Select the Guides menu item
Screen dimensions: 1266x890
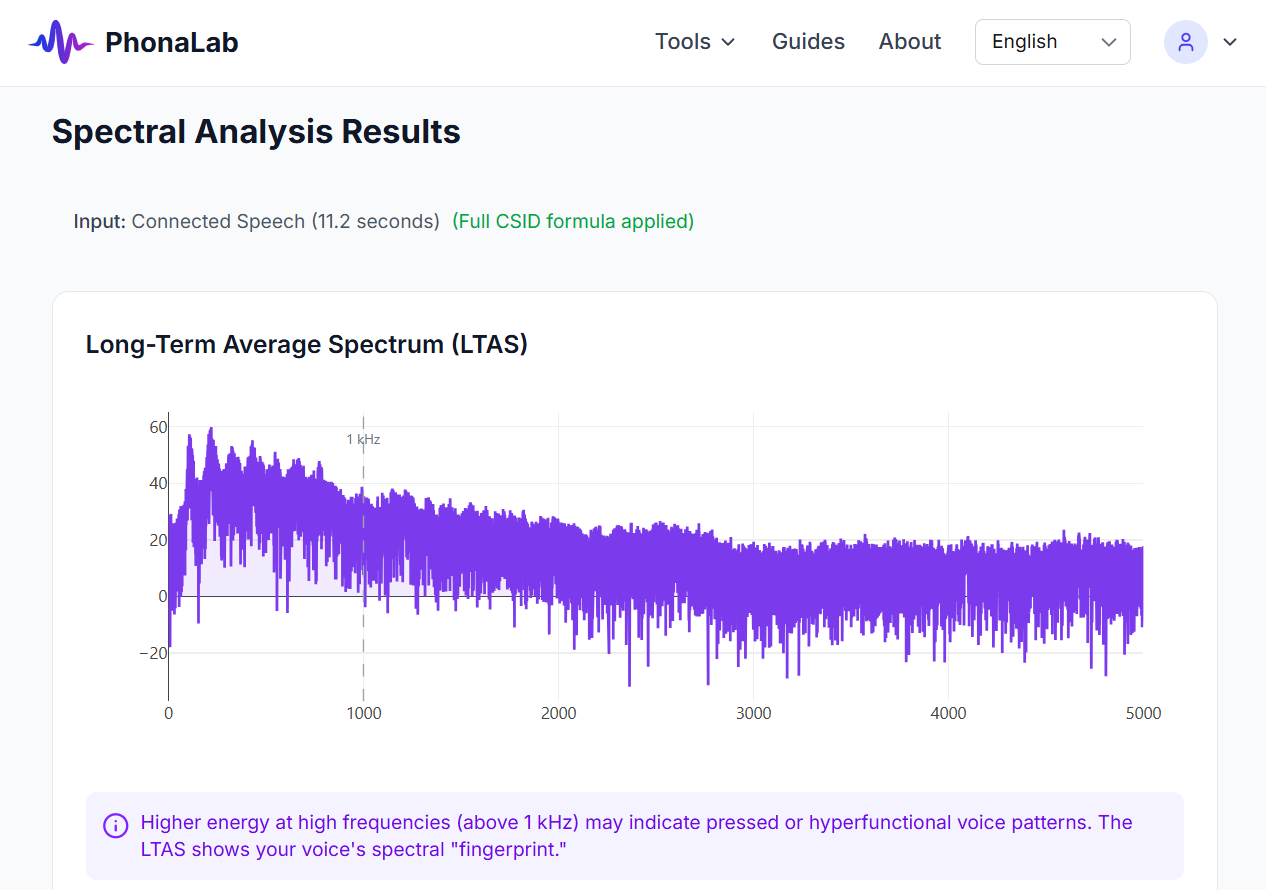[808, 42]
